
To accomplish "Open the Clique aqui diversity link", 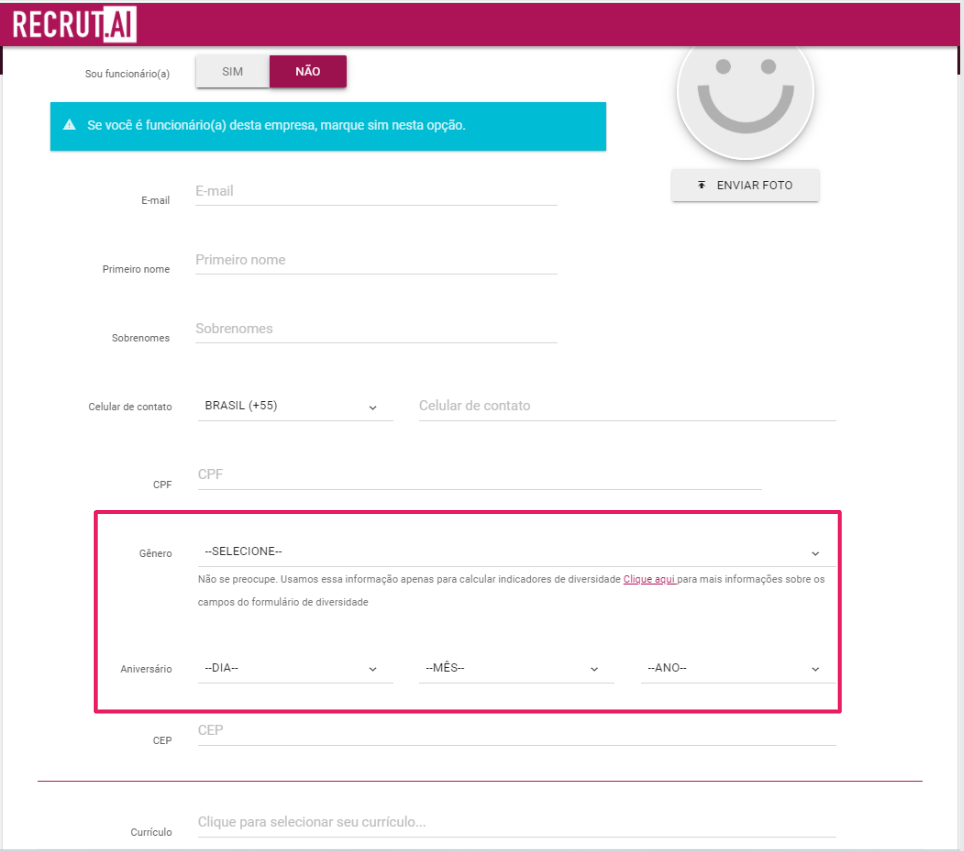I will (649, 579).
